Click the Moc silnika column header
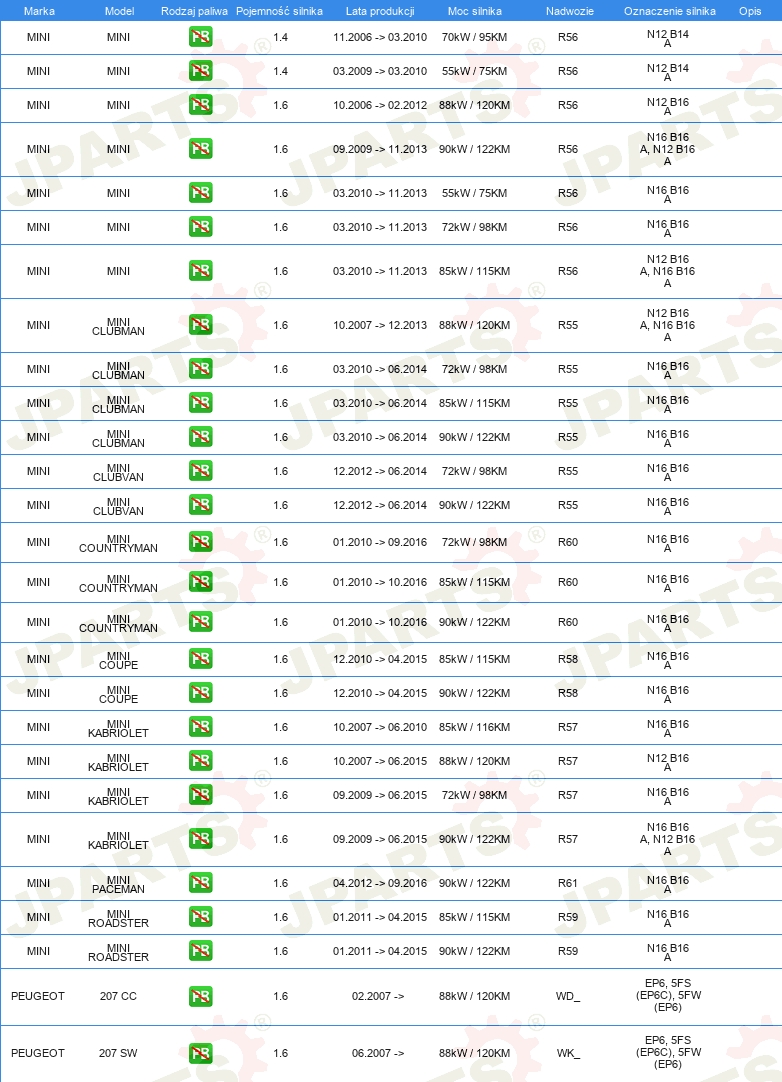 click(x=474, y=11)
